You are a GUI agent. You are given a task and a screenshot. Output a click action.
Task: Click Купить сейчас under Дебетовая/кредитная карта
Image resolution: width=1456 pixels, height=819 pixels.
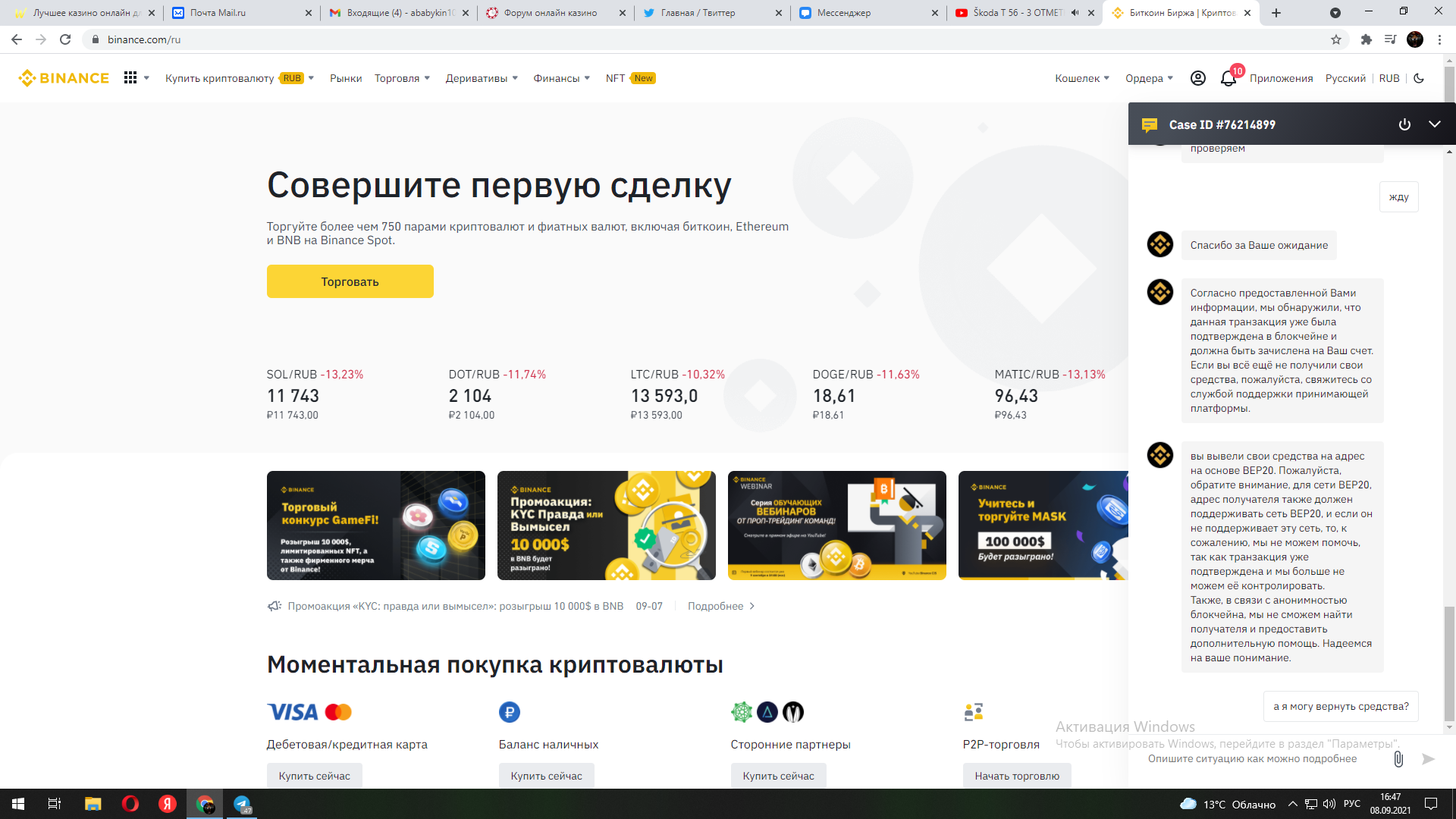(x=314, y=776)
